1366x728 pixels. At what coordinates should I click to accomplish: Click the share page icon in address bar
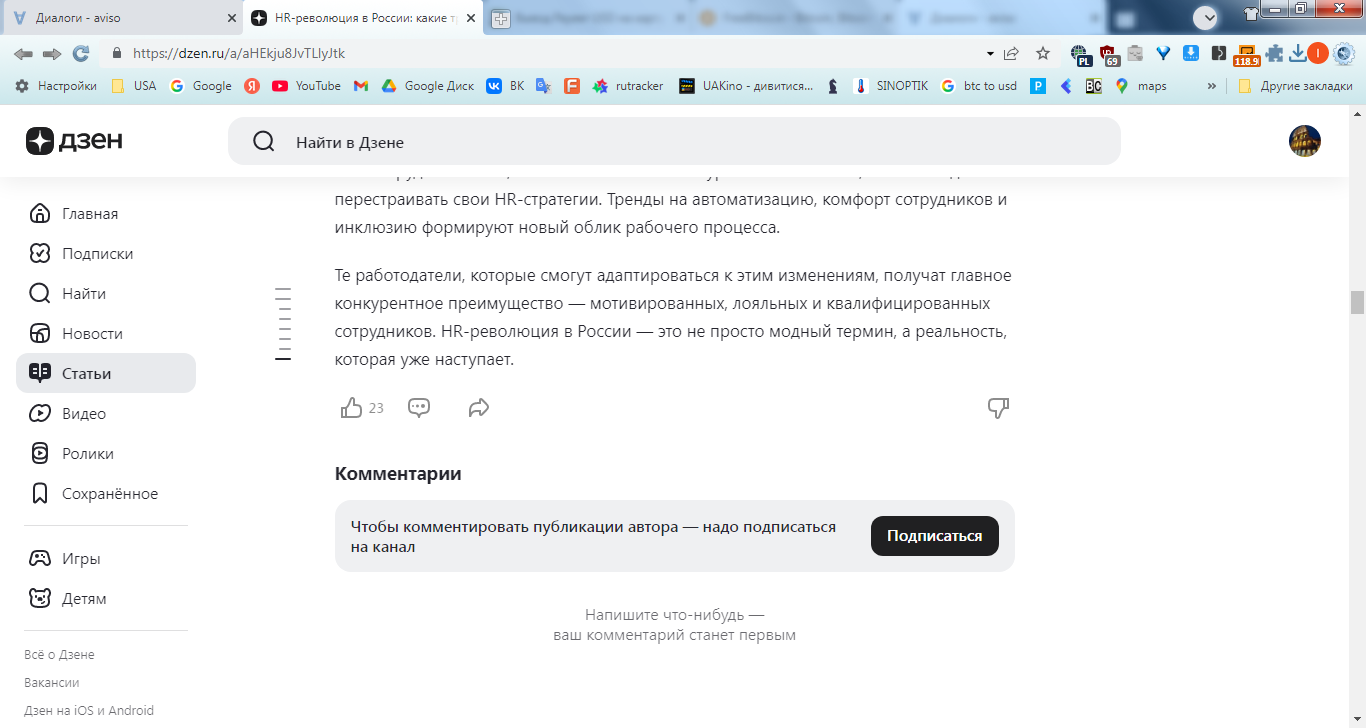1012,53
